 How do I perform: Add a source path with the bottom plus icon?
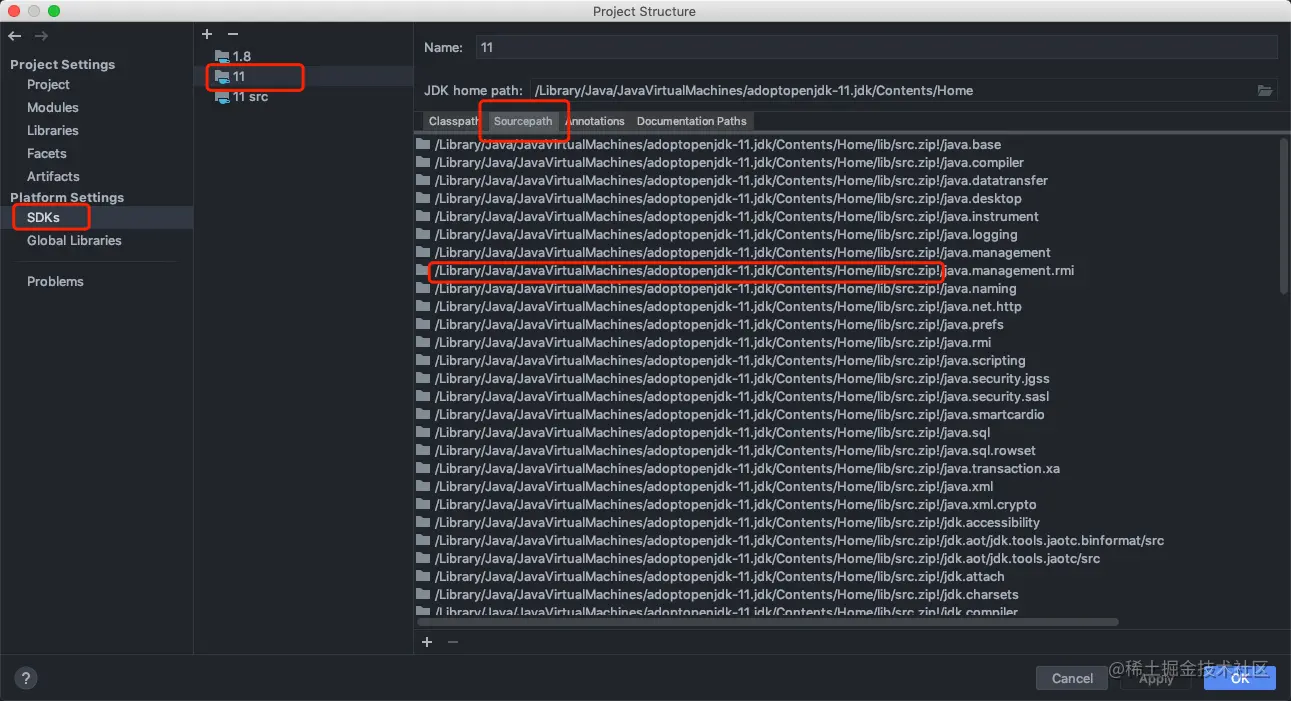[427, 642]
